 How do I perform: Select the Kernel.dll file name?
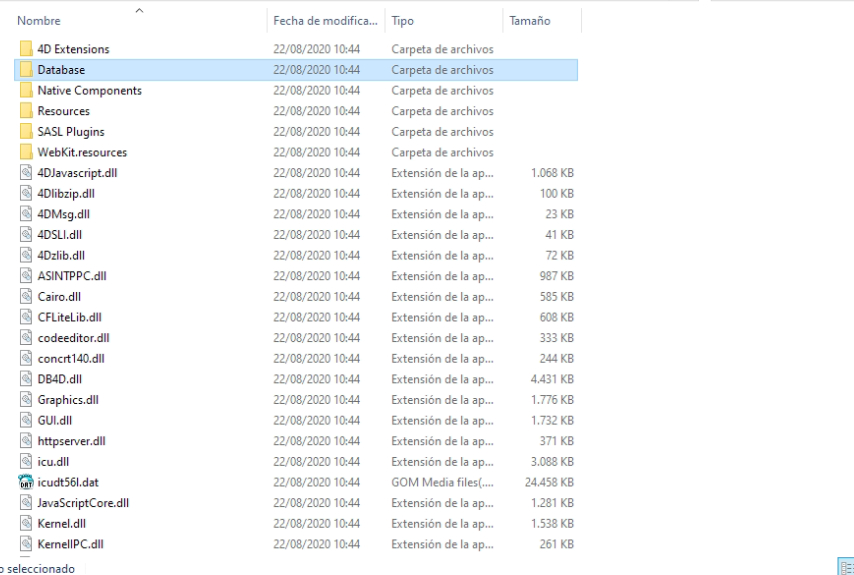[x=62, y=524]
